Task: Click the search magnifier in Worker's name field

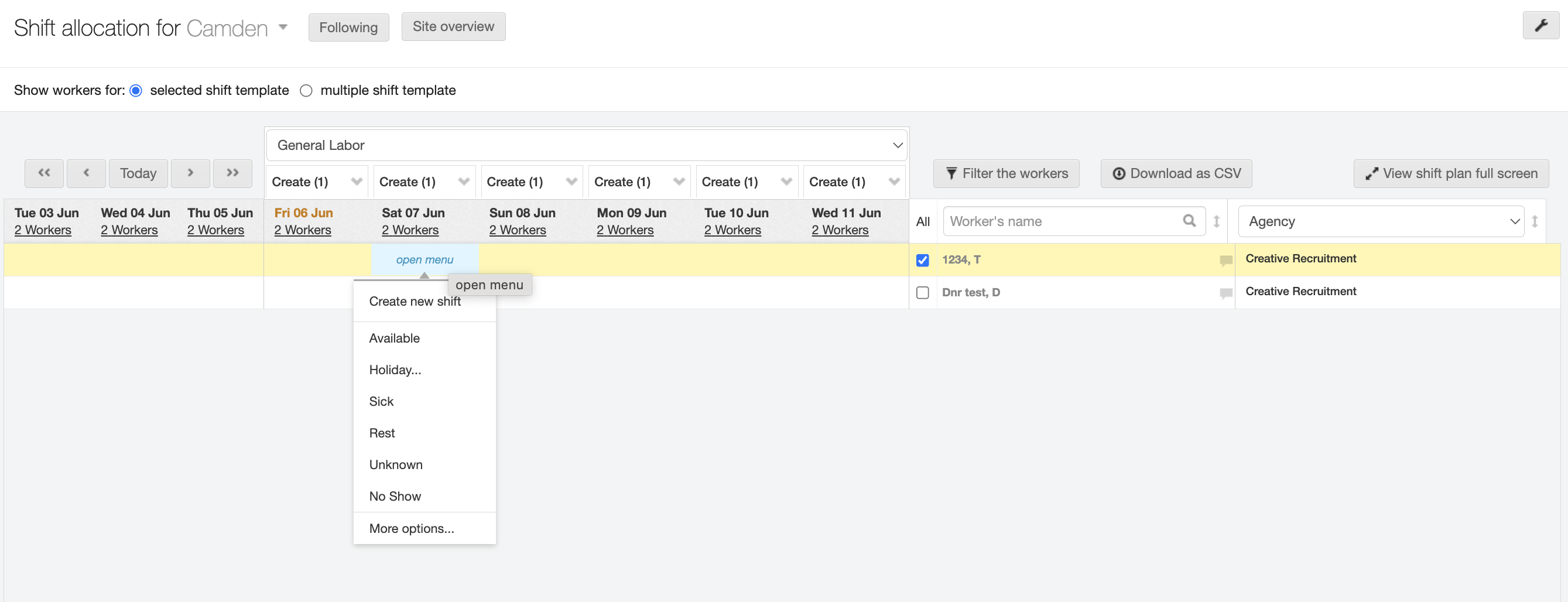Action: [x=1188, y=220]
